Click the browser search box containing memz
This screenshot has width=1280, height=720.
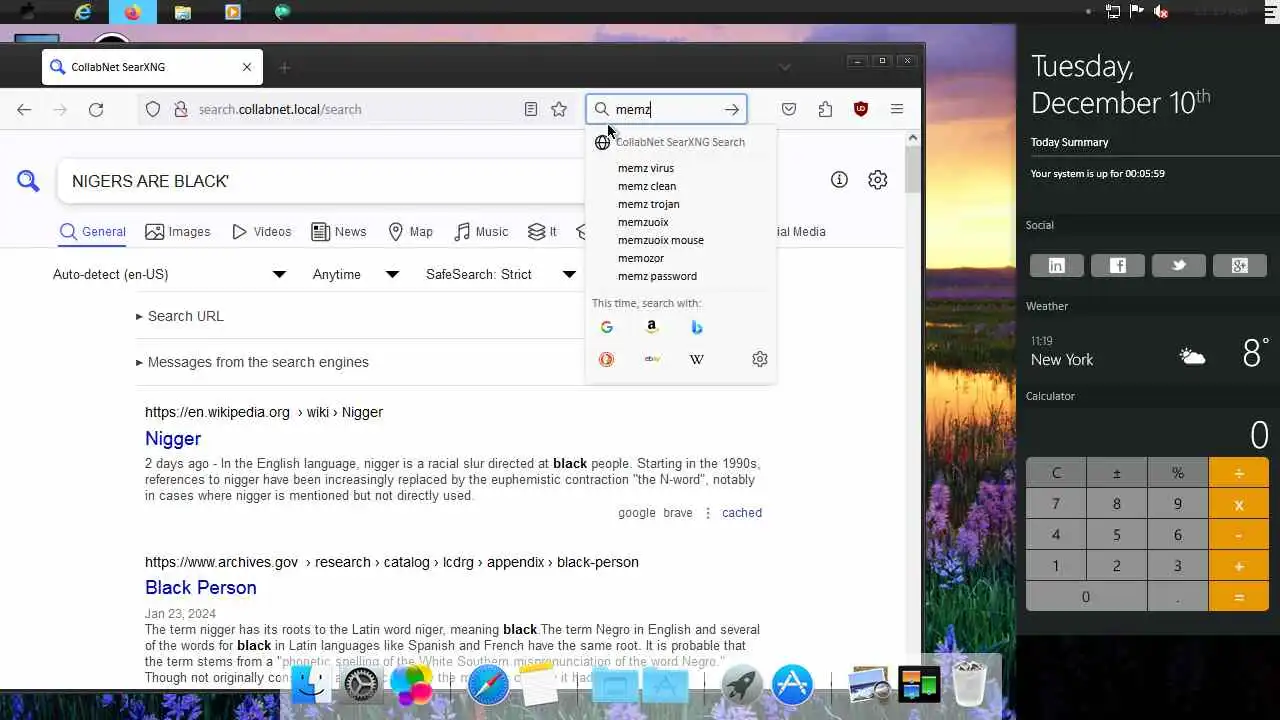pos(666,110)
